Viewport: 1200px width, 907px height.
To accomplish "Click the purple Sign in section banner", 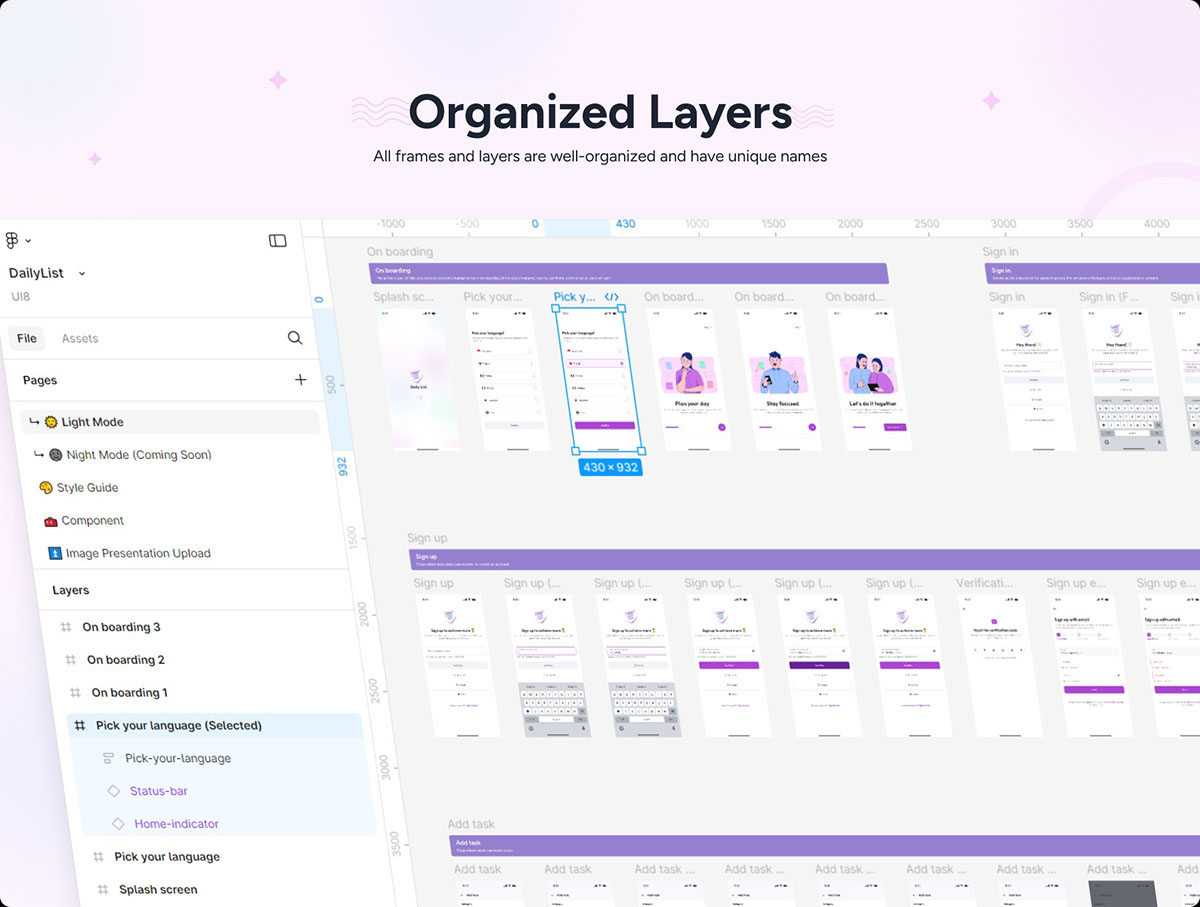I will 1092,273.
